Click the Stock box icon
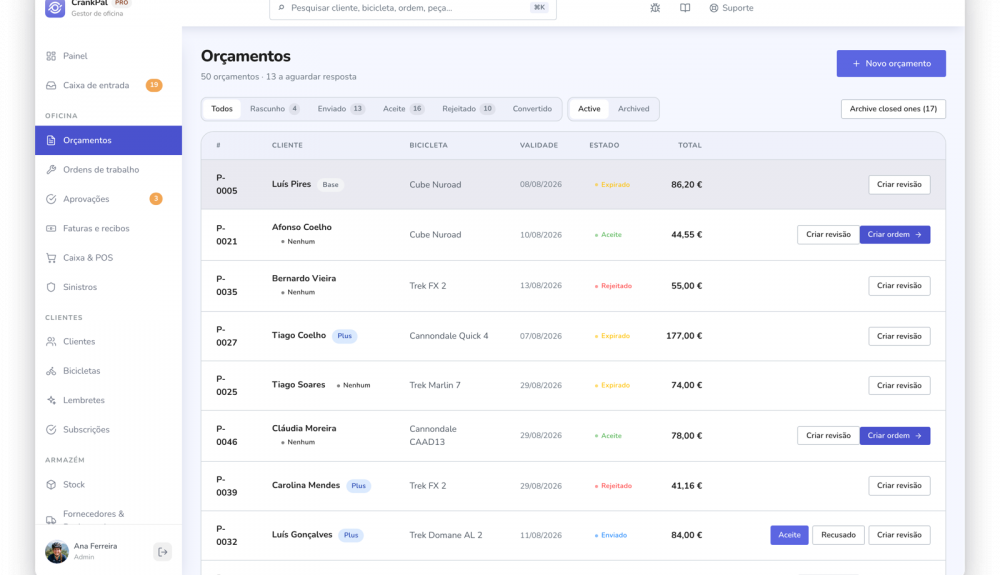The height and width of the screenshot is (575, 1000). pyautogui.click(x=51, y=484)
